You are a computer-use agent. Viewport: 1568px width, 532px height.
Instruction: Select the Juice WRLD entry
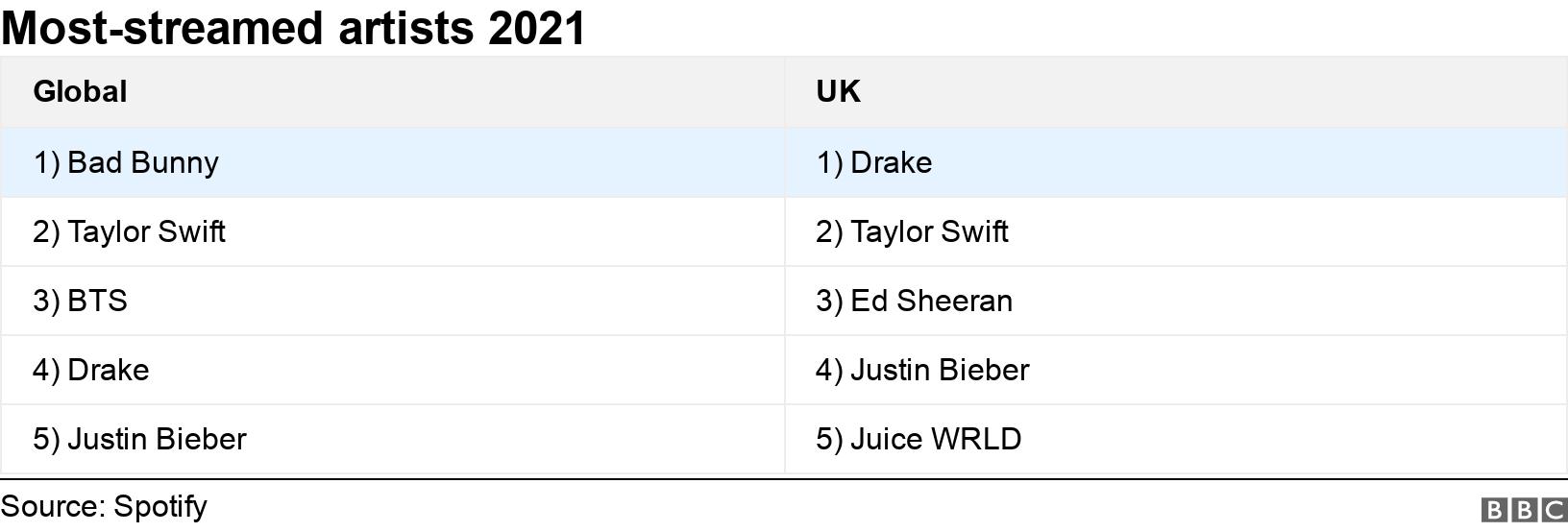coord(919,439)
